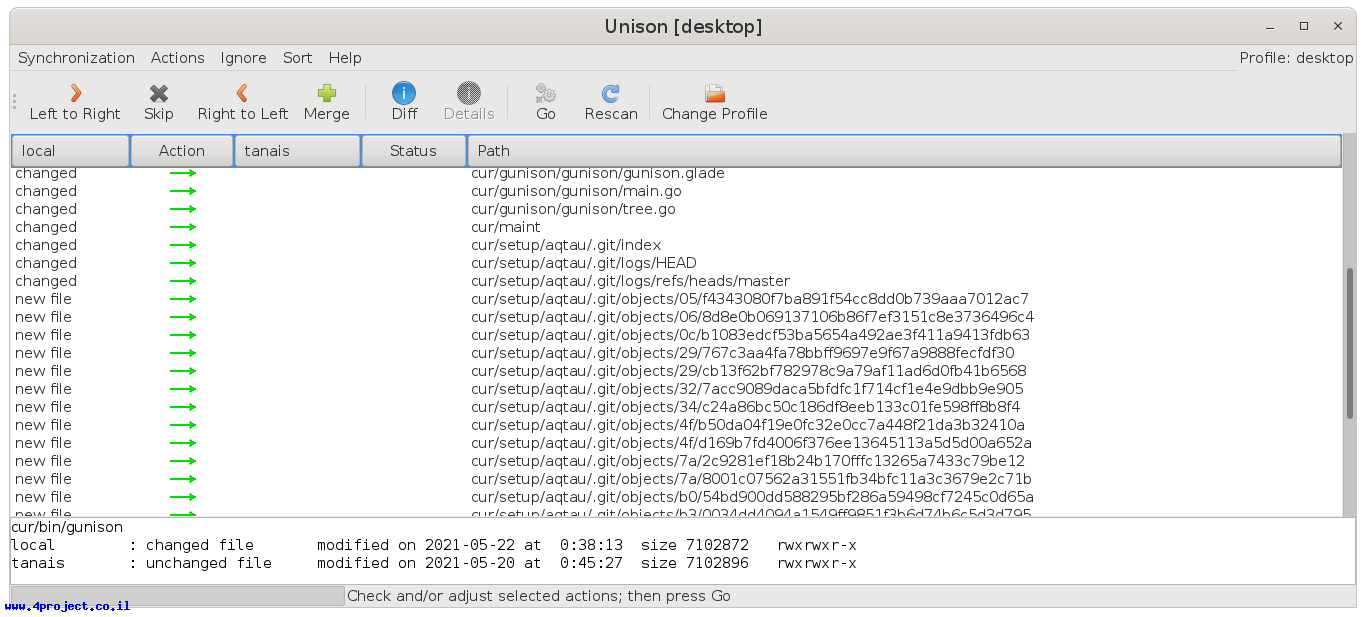Click the Details toolbar icon
Viewport: 1366px width, 617px height.
[469, 93]
